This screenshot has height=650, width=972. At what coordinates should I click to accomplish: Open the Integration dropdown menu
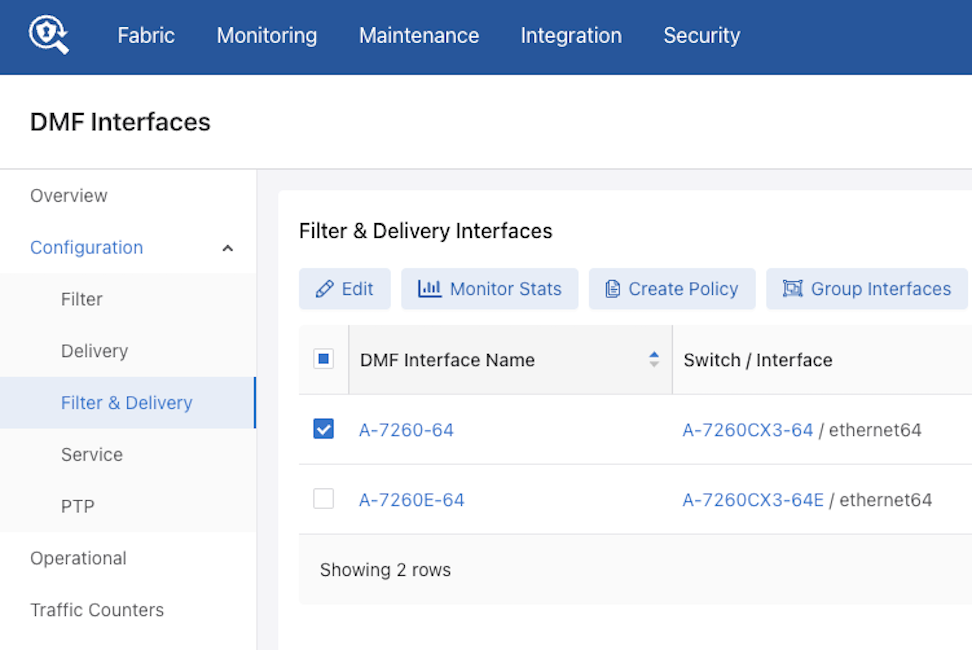coord(571,36)
